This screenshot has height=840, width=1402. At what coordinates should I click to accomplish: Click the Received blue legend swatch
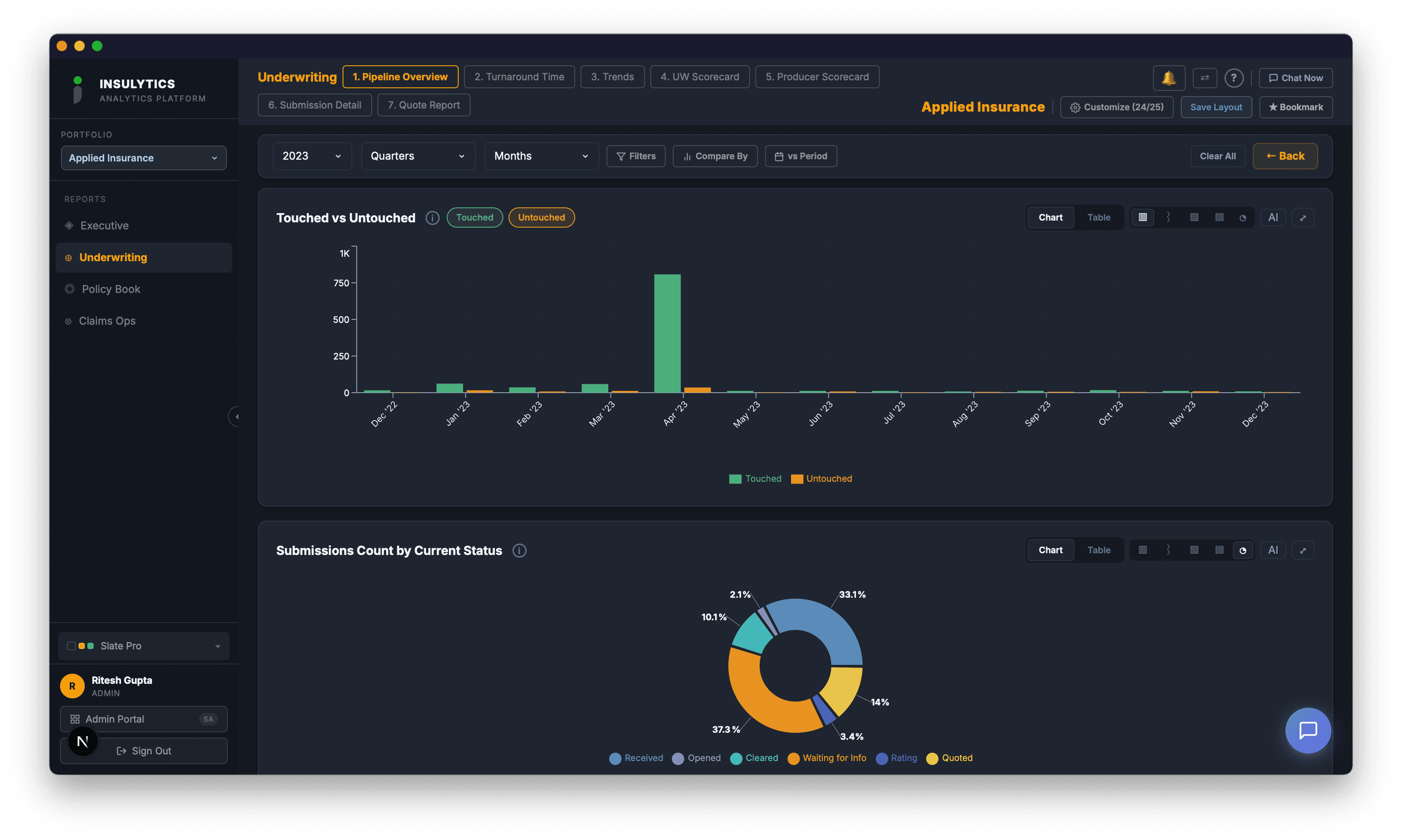coord(615,758)
